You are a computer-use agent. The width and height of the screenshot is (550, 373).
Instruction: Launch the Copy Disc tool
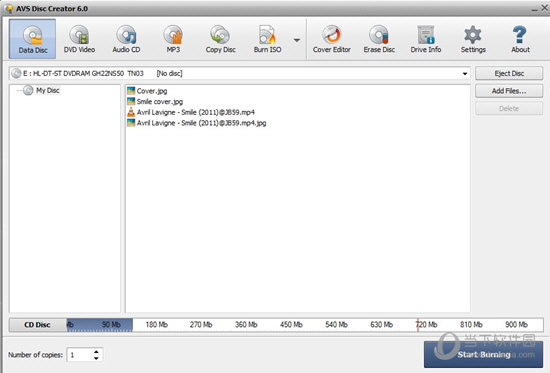[x=220, y=39]
